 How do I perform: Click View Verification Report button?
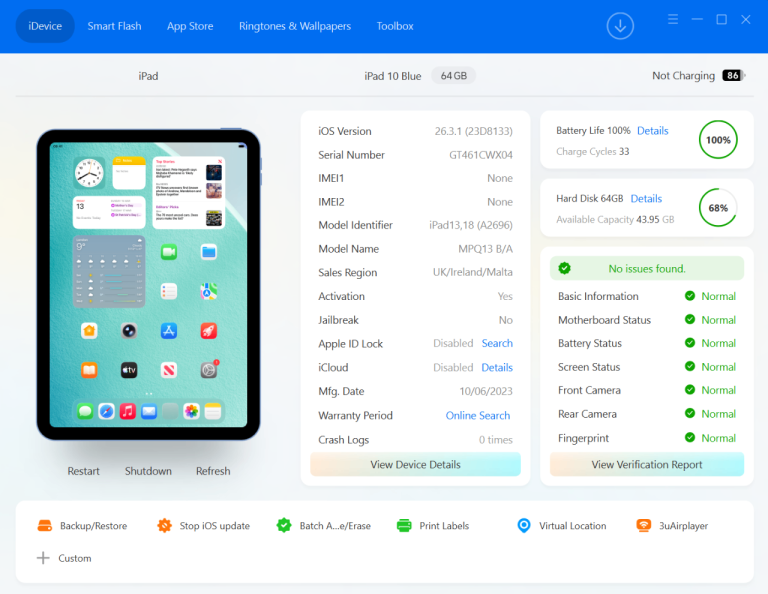pos(647,465)
